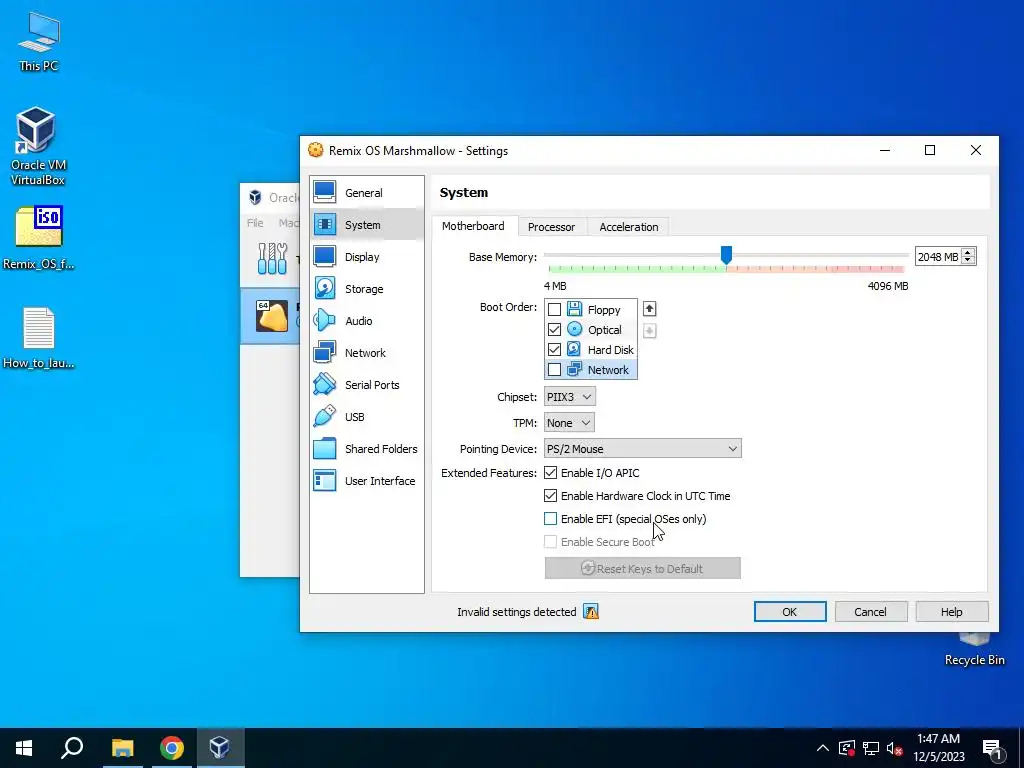This screenshot has height=768, width=1024.
Task: Open File Explorer from taskbar
Action: [x=122, y=748]
